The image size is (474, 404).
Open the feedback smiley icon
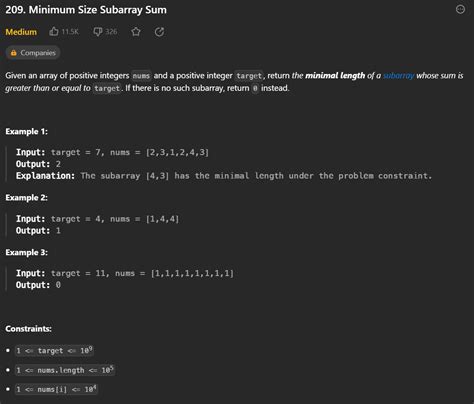(x=460, y=9)
